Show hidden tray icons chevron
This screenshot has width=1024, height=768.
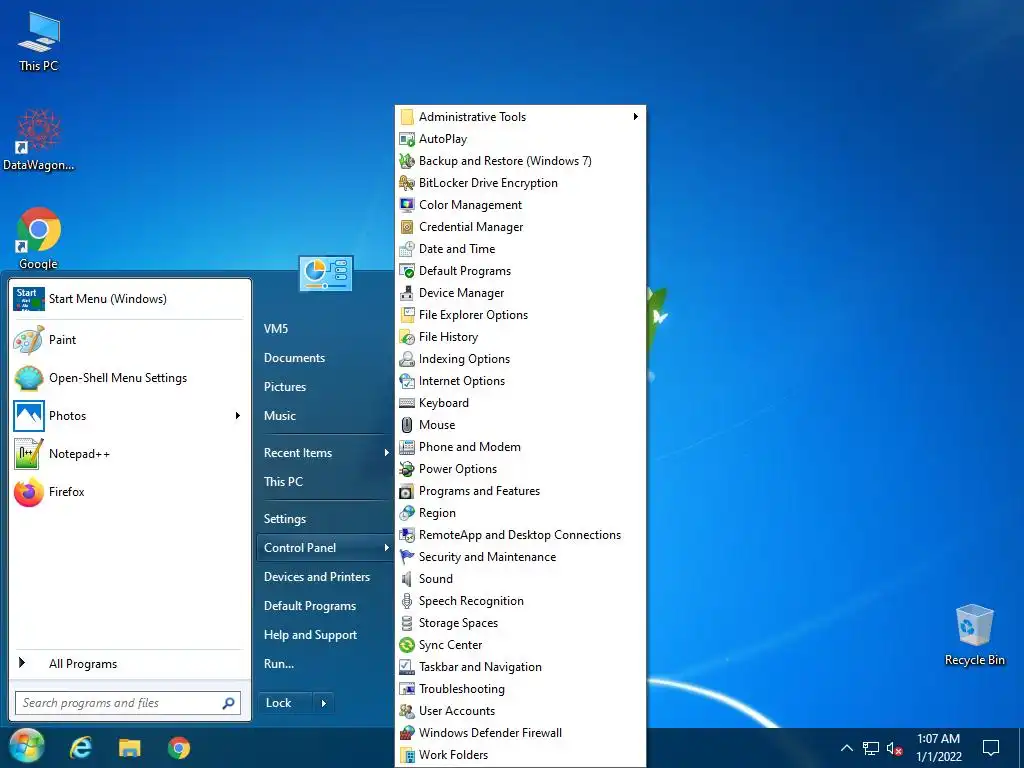click(846, 748)
